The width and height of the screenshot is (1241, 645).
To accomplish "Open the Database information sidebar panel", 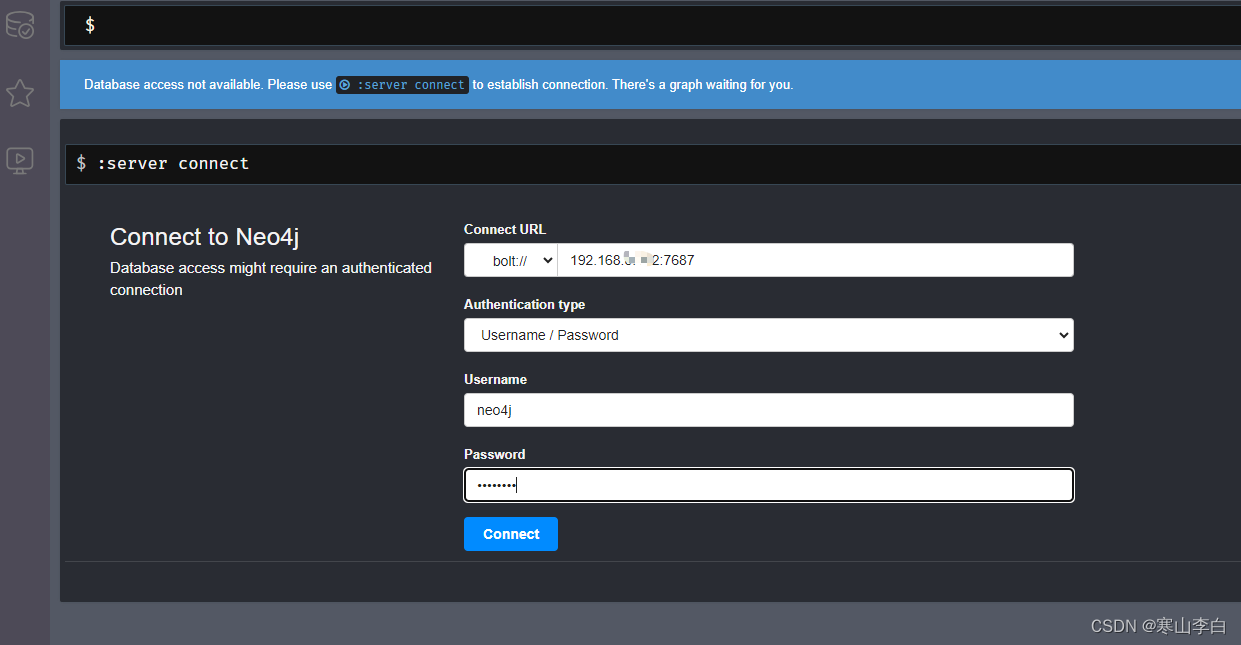I will 20,25.
